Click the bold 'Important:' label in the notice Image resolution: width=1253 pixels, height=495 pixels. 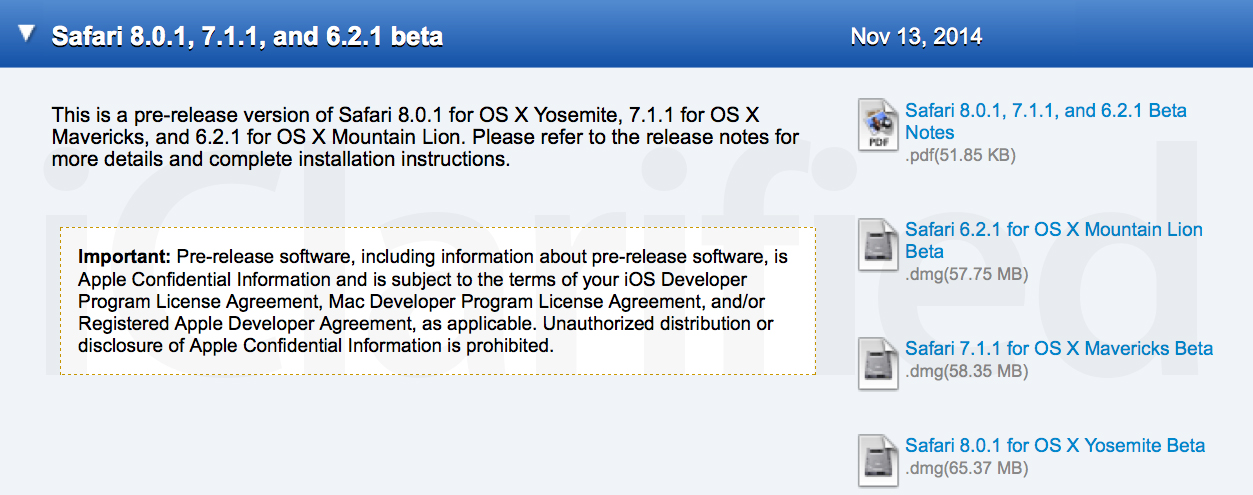tap(124, 257)
